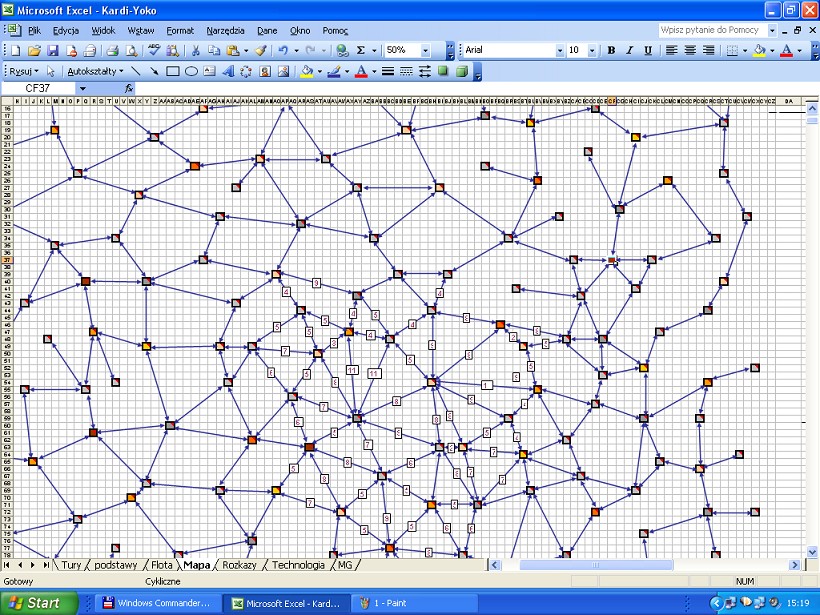Choose the Select Objects pointer tool
Viewport: 820px width, 615px height.
[51, 71]
